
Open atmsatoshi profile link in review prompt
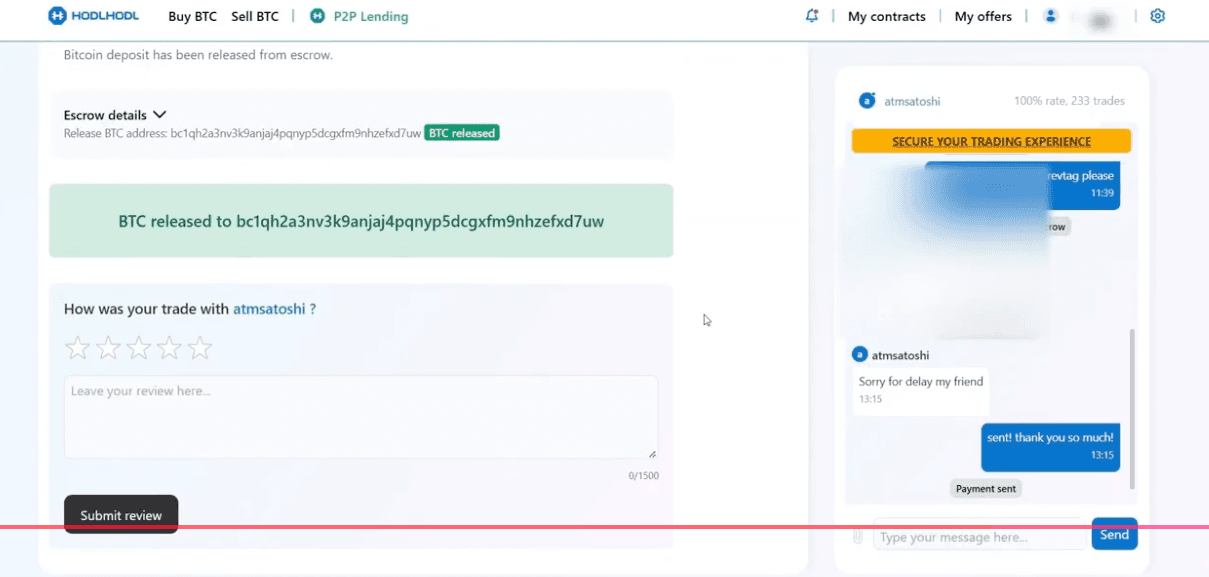[269, 309]
